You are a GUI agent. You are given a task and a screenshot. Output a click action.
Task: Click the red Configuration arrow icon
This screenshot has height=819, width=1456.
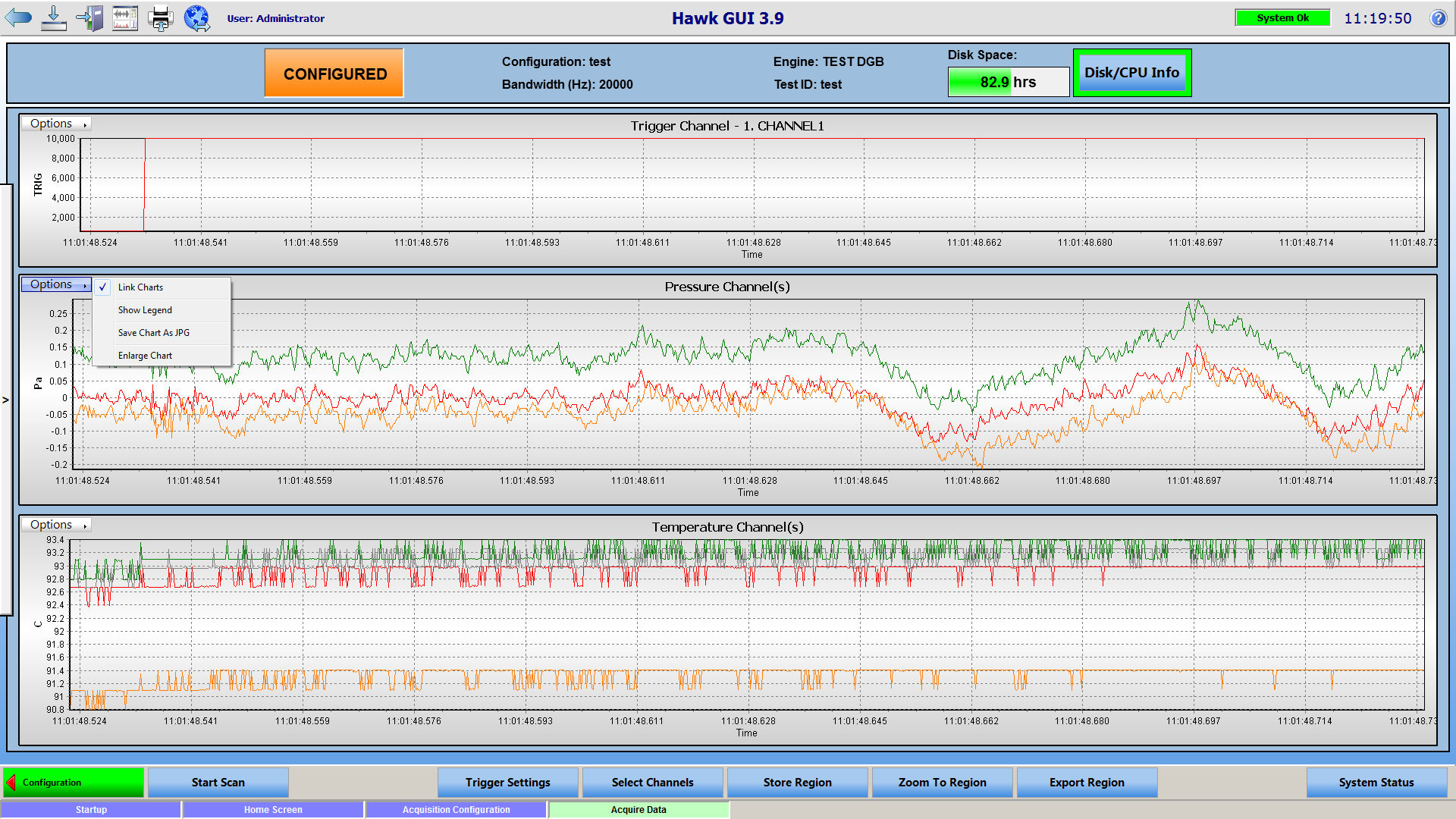point(11,782)
